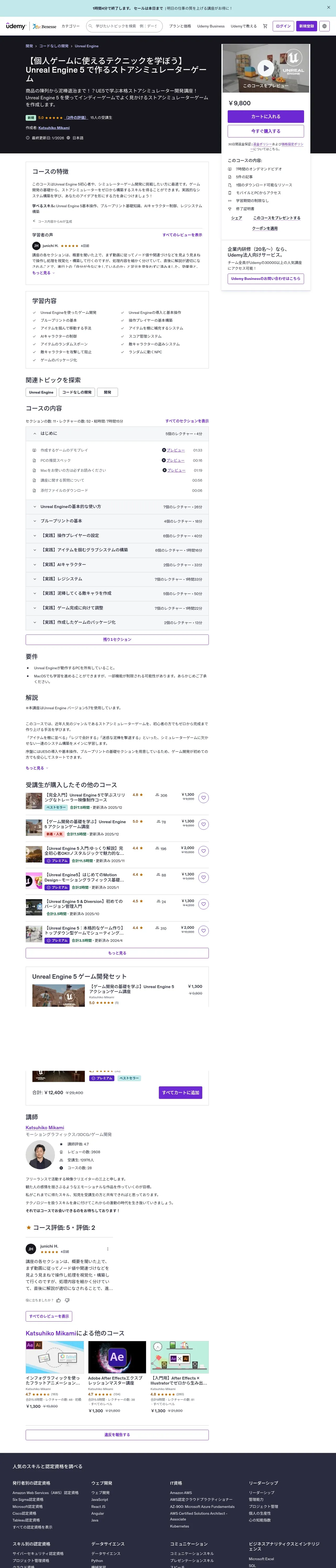This screenshot has height=1568, width=336.
Task: Open プレビュー for Macをお使いの方 lecture
Action: (176, 470)
